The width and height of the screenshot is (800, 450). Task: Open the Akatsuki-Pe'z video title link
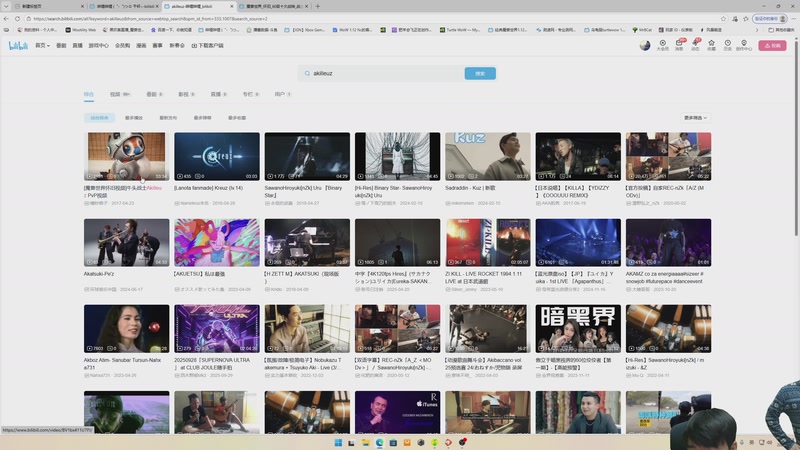point(99,274)
